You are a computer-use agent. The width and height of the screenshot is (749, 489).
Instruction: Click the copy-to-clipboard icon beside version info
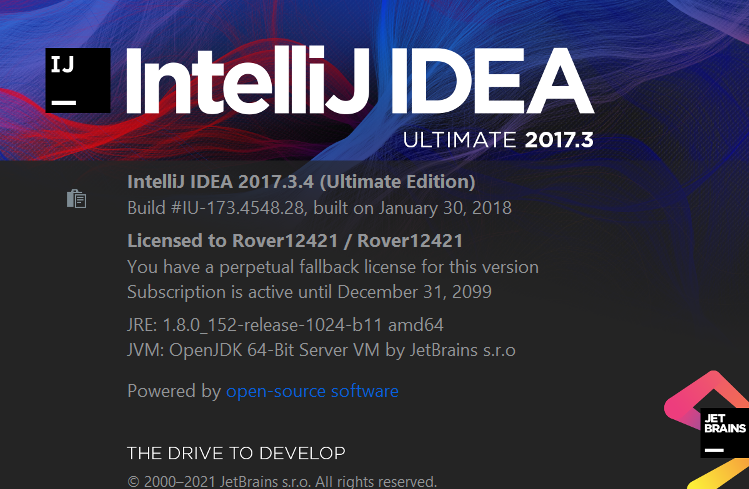[x=76, y=199]
